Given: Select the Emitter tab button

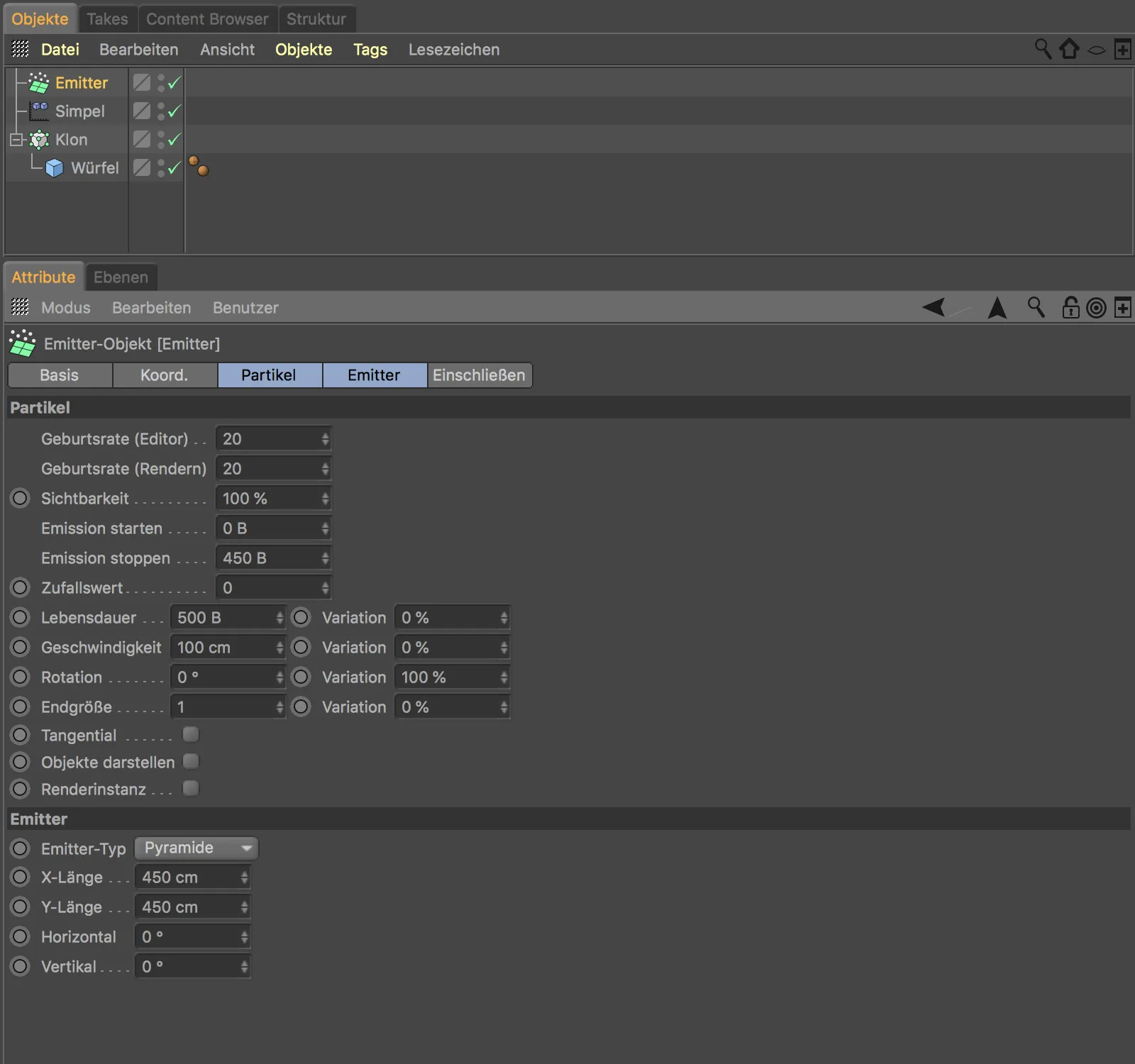Looking at the screenshot, I should [375, 375].
